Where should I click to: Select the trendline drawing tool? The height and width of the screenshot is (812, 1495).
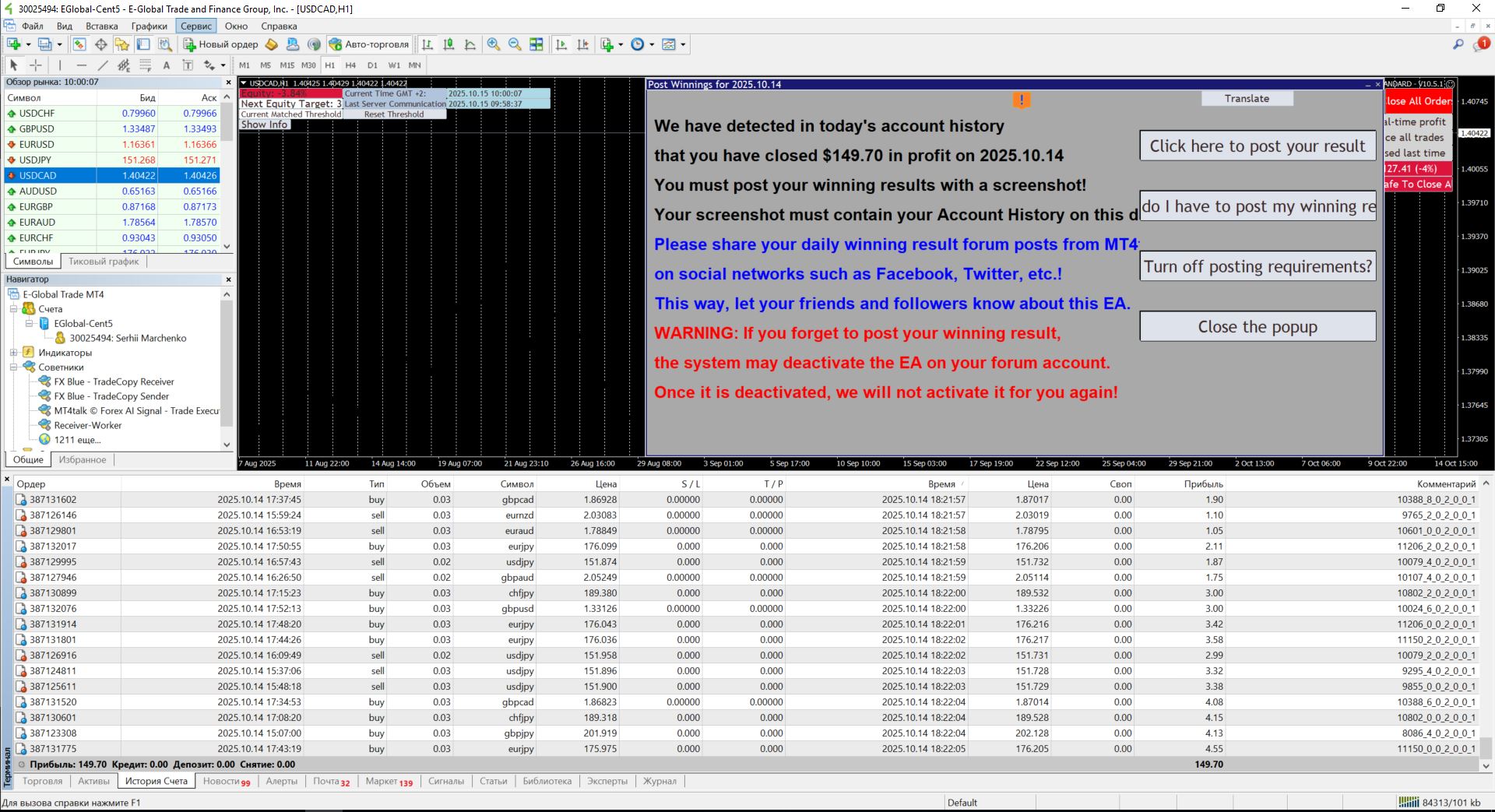[x=103, y=65]
